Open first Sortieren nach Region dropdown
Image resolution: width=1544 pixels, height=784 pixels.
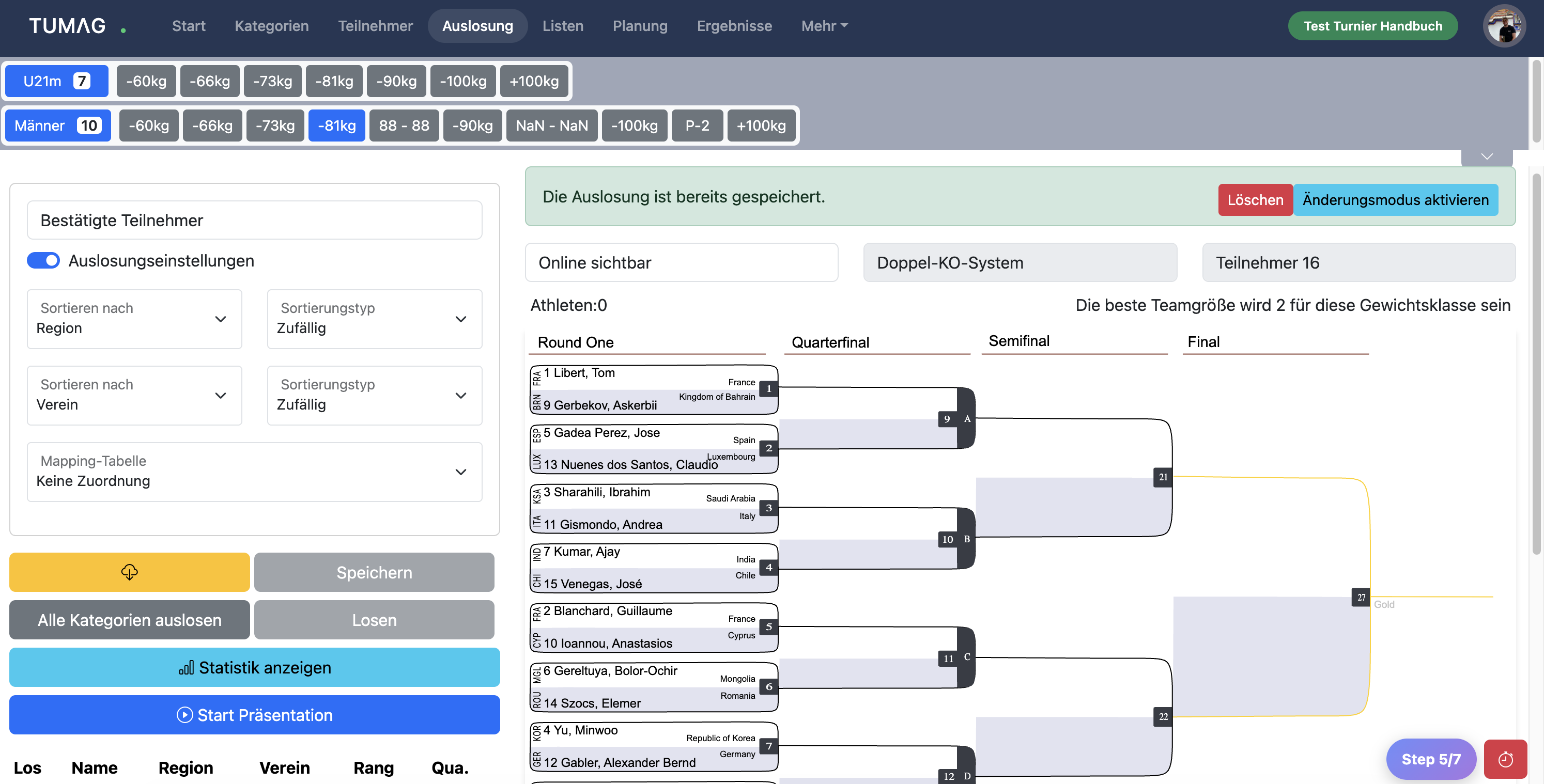point(134,319)
